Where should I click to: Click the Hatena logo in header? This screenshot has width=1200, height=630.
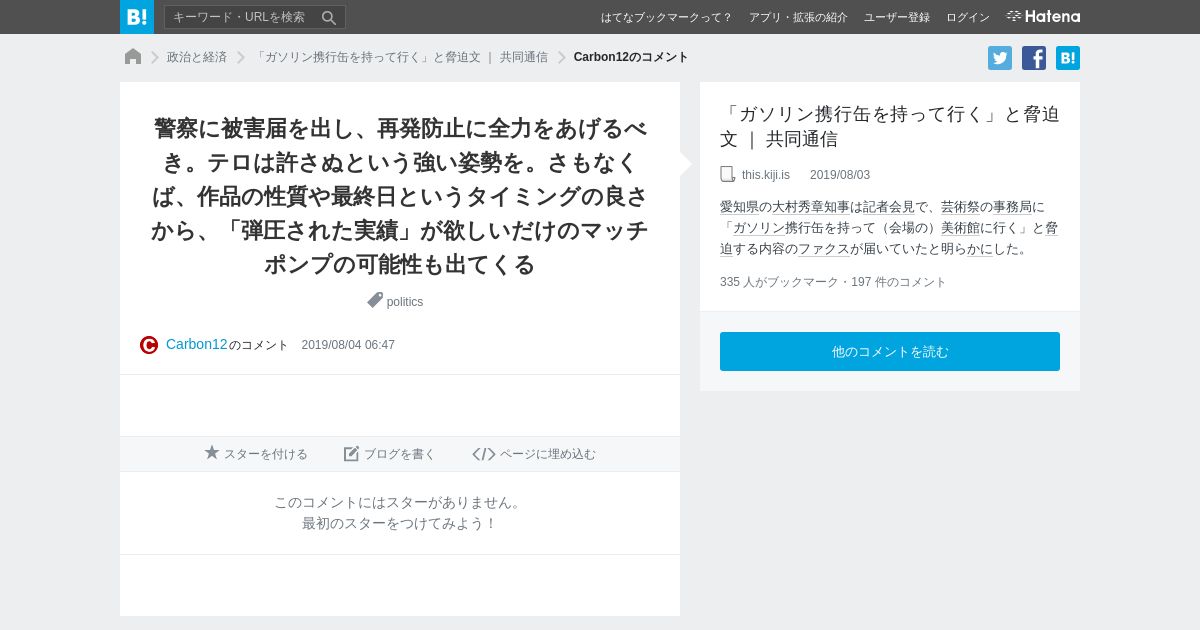pyautogui.click(x=1043, y=17)
